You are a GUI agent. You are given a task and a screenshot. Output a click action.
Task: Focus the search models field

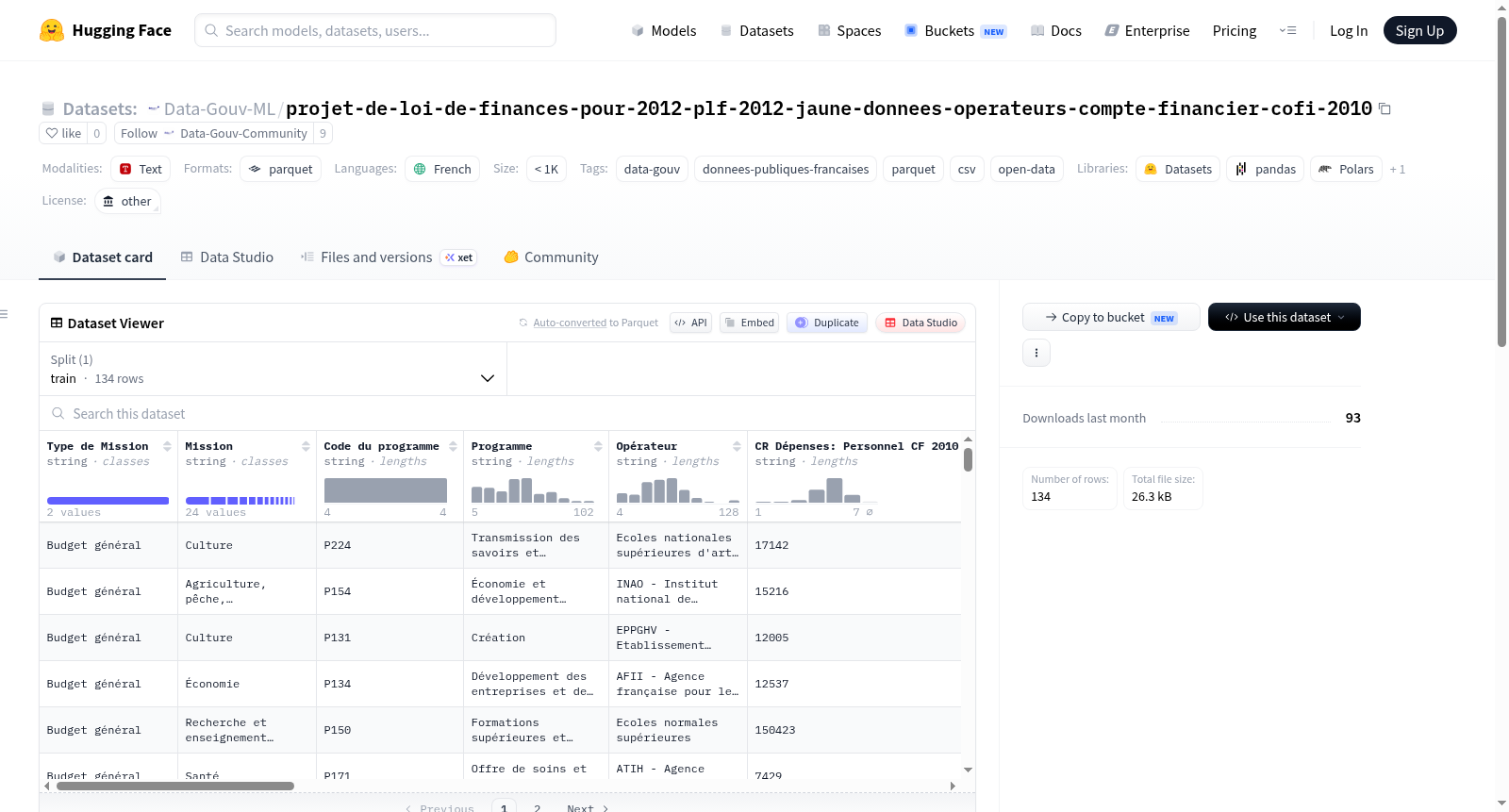pos(375,30)
